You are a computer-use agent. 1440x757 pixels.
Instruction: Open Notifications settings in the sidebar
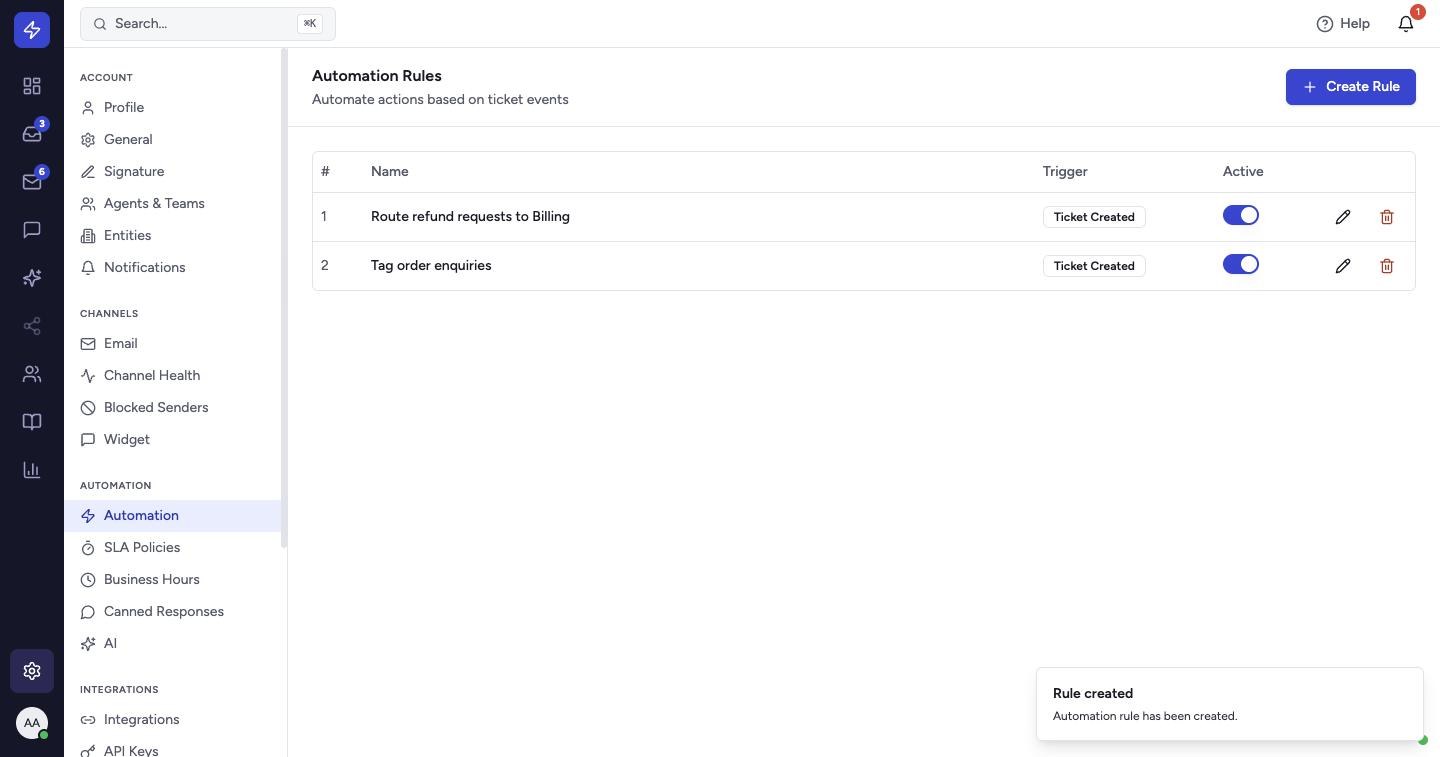click(x=173, y=268)
